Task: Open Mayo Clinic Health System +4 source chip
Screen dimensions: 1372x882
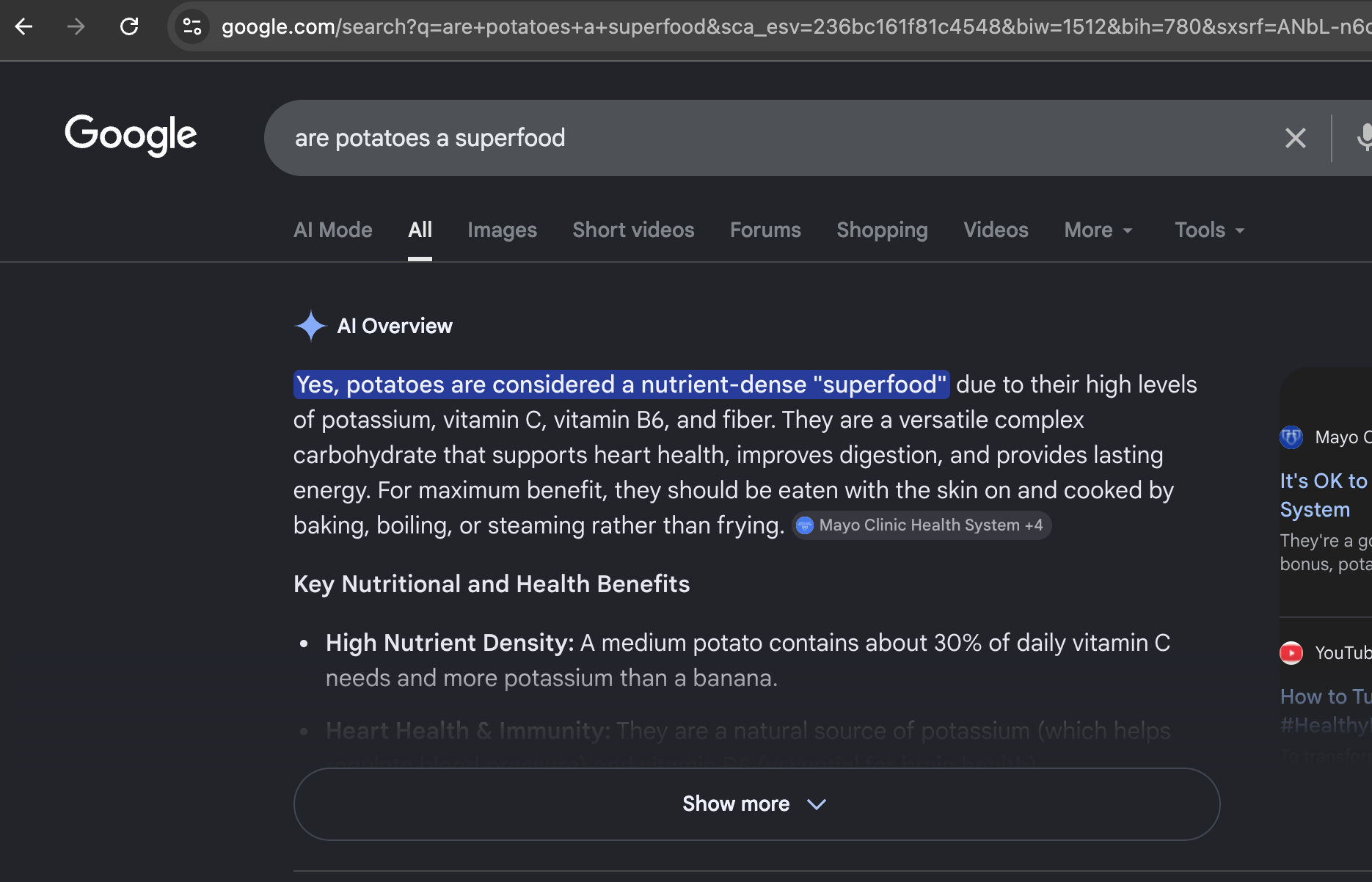Action: pyautogui.click(x=922, y=525)
